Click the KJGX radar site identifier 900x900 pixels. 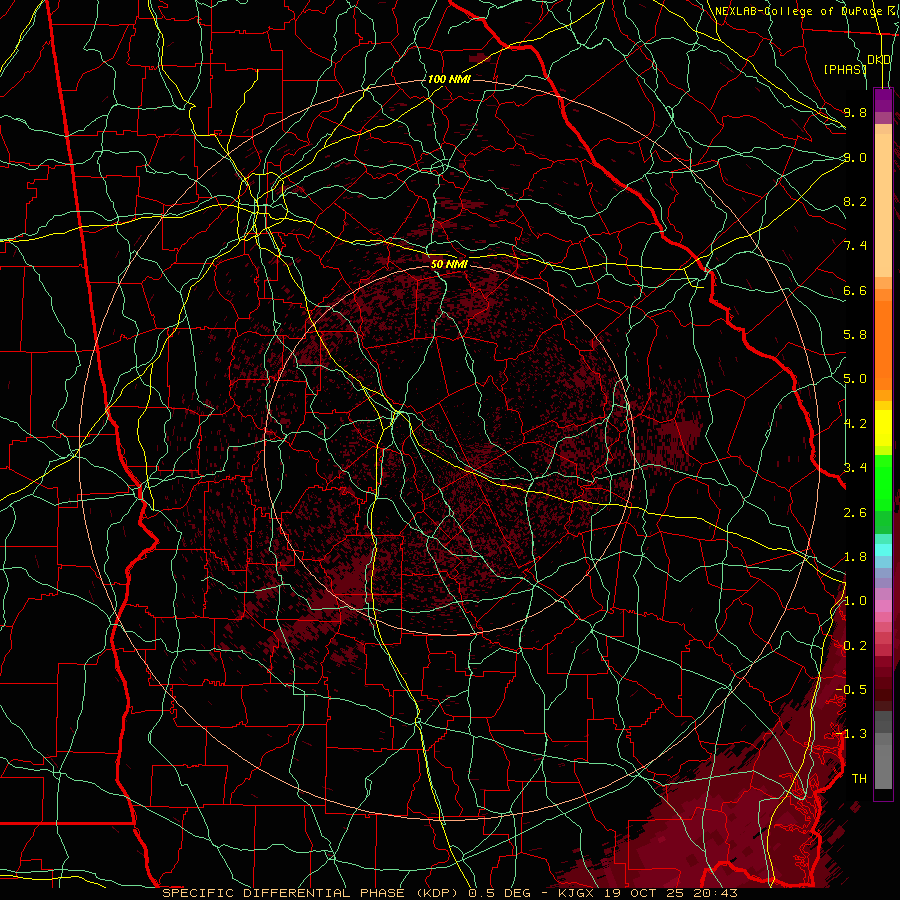pos(577,893)
